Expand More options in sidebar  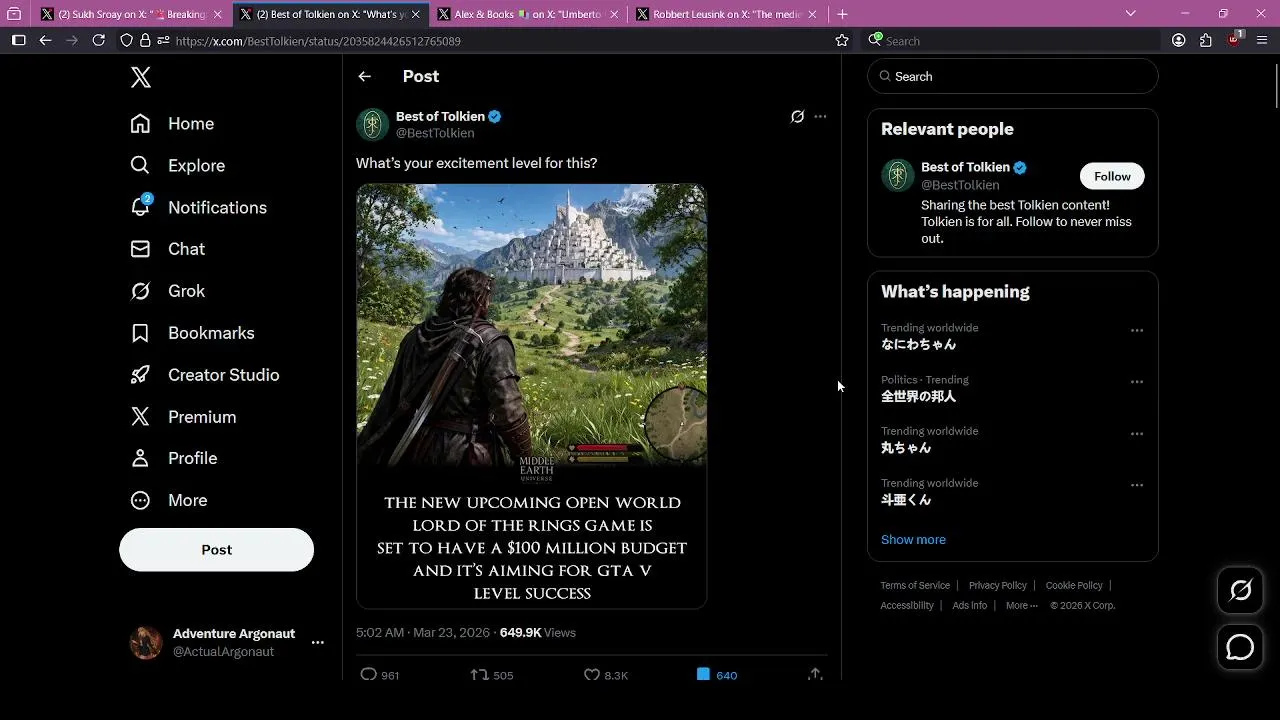tap(168, 500)
